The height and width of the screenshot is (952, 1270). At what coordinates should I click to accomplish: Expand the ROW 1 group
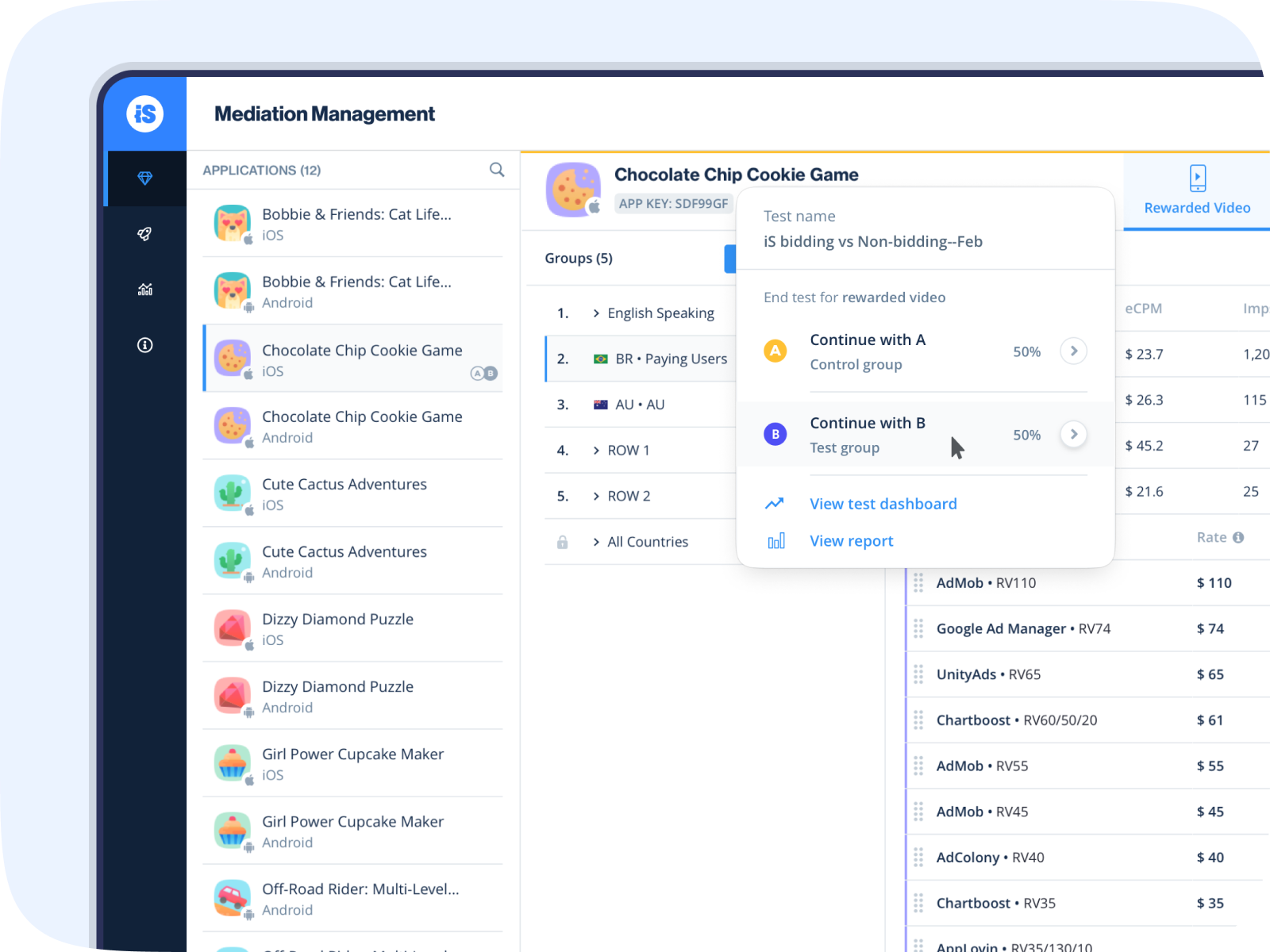[x=596, y=451]
